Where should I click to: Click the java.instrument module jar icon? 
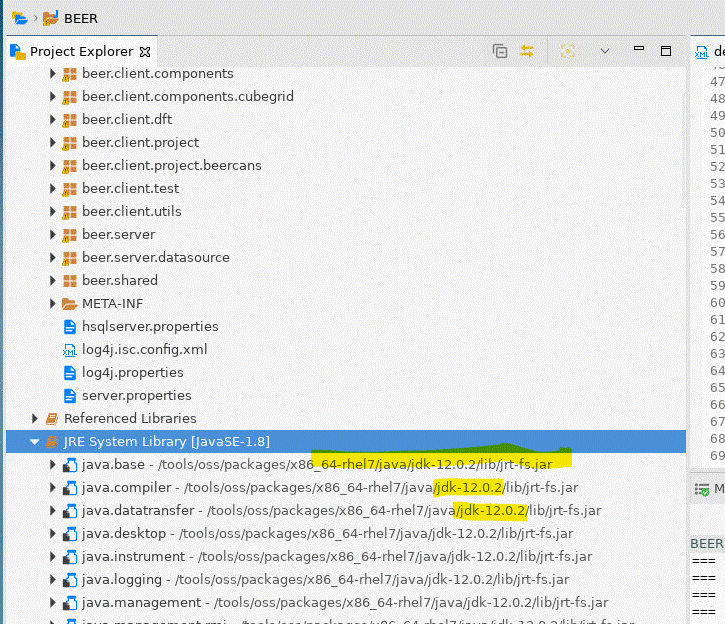click(70, 557)
